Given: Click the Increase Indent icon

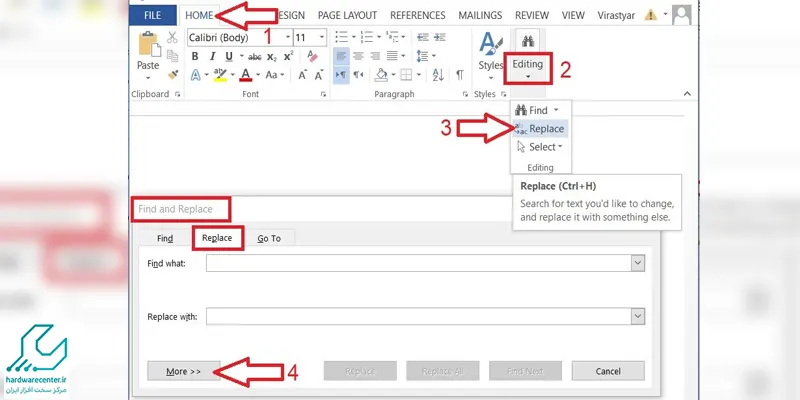Looking at the screenshot, I should pyautogui.click(x=440, y=37).
